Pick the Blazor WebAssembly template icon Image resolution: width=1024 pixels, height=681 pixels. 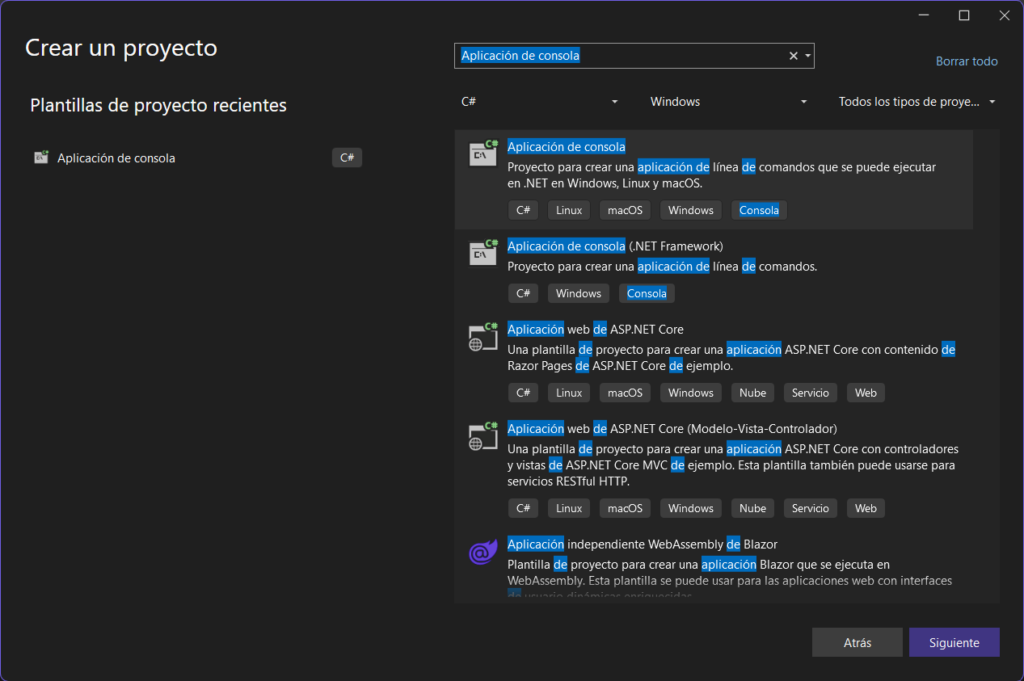click(x=483, y=552)
